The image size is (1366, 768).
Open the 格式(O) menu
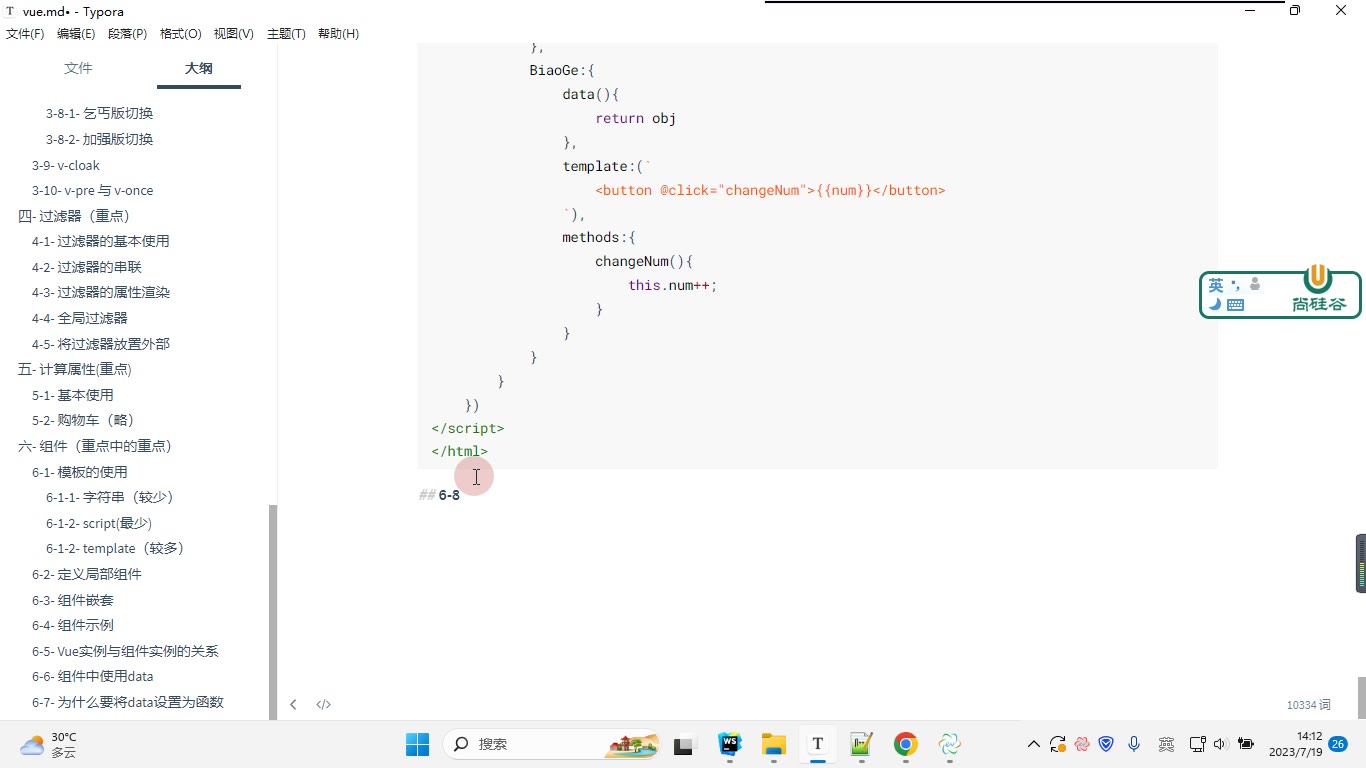tap(181, 34)
